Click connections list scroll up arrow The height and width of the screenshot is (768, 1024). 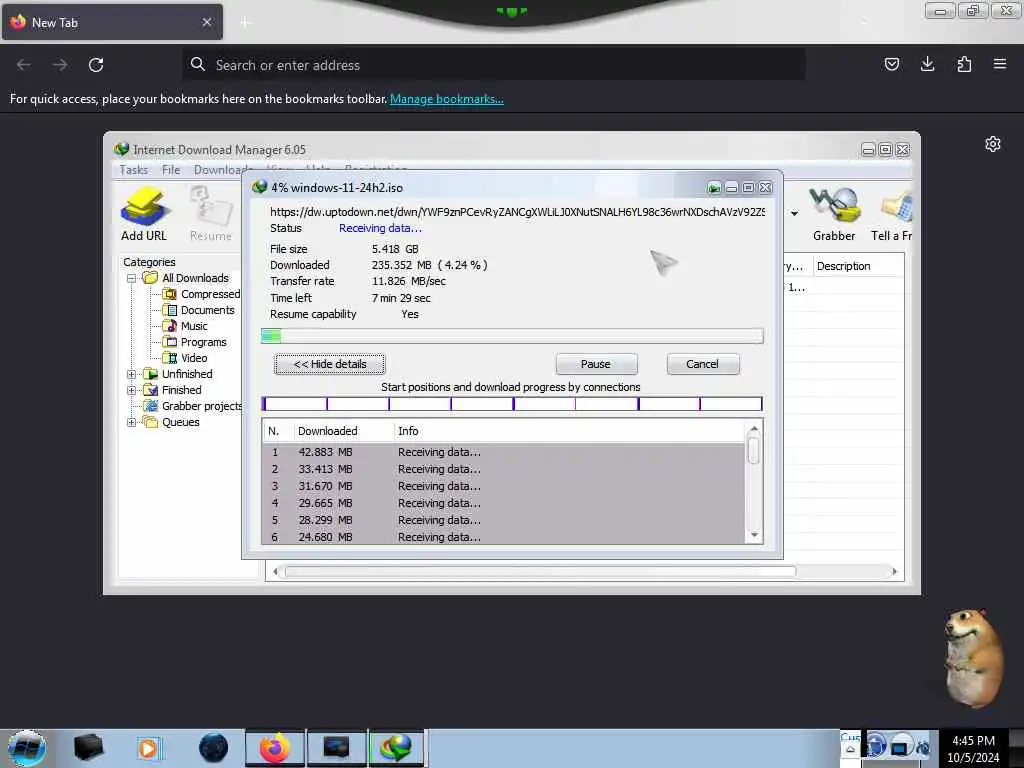pyautogui.click(x=754, y=429)
